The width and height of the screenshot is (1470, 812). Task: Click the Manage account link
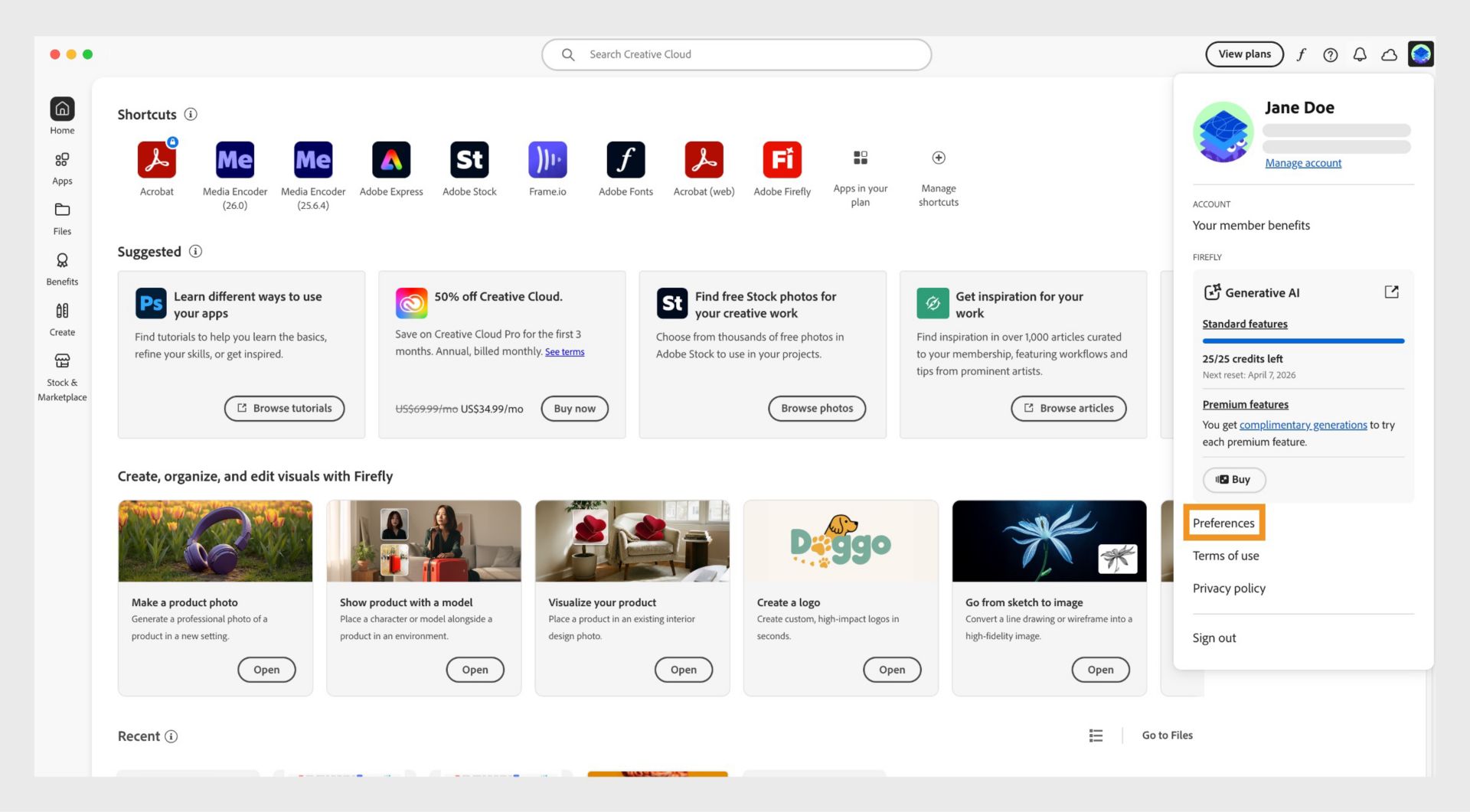[x=1303, y=162]
